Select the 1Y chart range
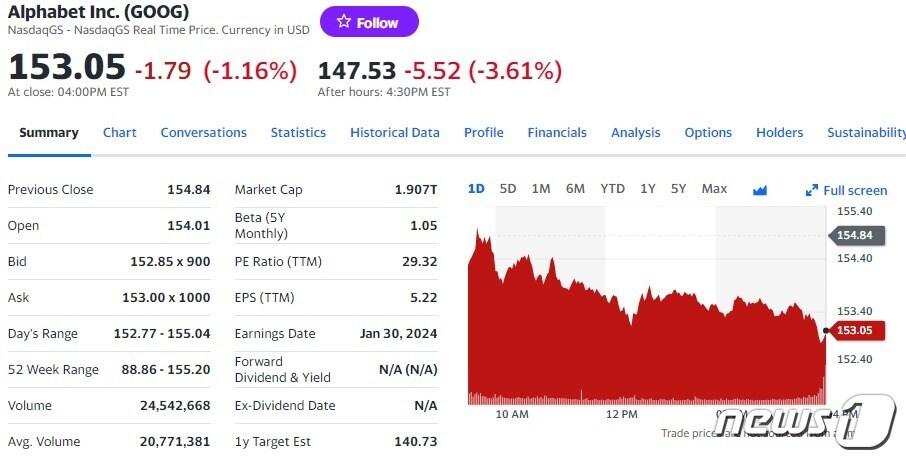Screen dimensions: 906x461 coord(648,189)
